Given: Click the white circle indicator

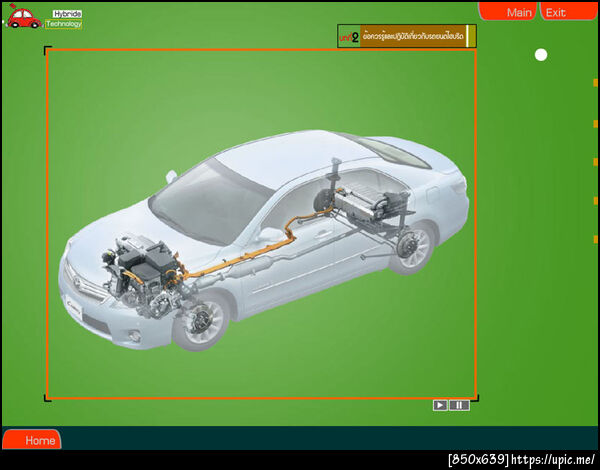Looking at the screenshot, I should click(541, 55).
